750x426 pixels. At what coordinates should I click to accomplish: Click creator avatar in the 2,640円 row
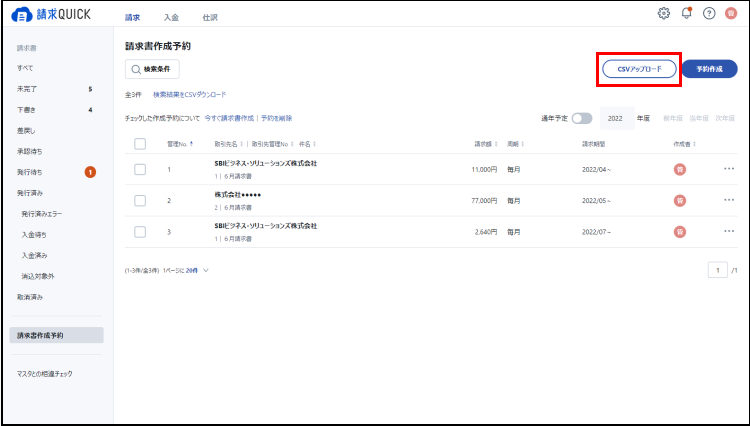point(679,232)
